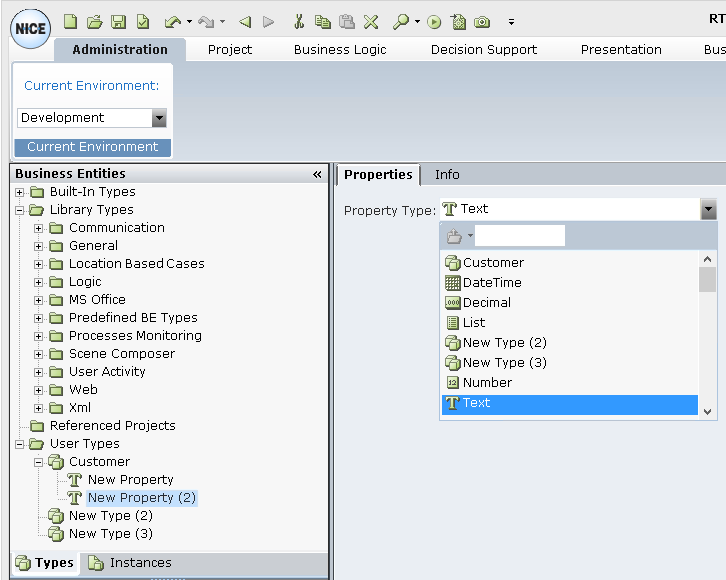Switch to the Business Logic tab

coord(340,49)
